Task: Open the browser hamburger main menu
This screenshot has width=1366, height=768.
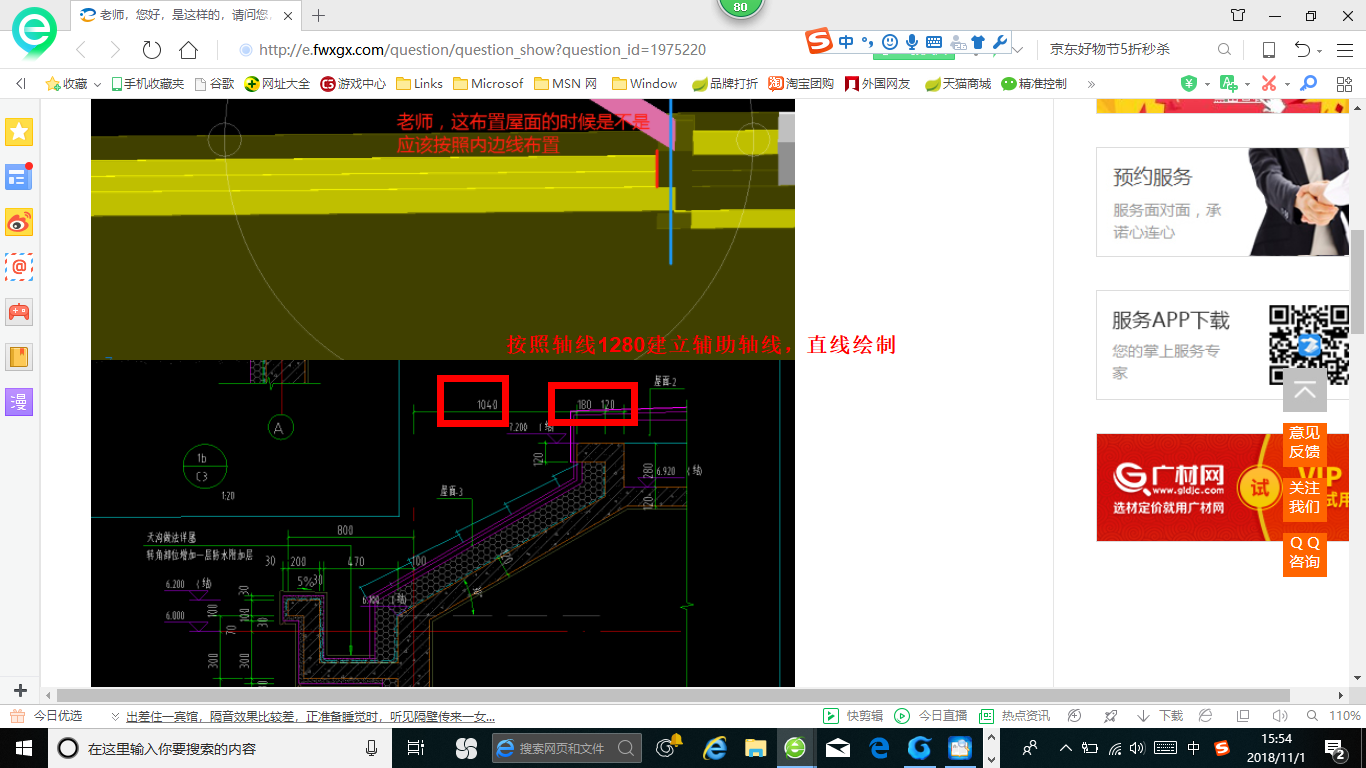Action: point(1346,50)
